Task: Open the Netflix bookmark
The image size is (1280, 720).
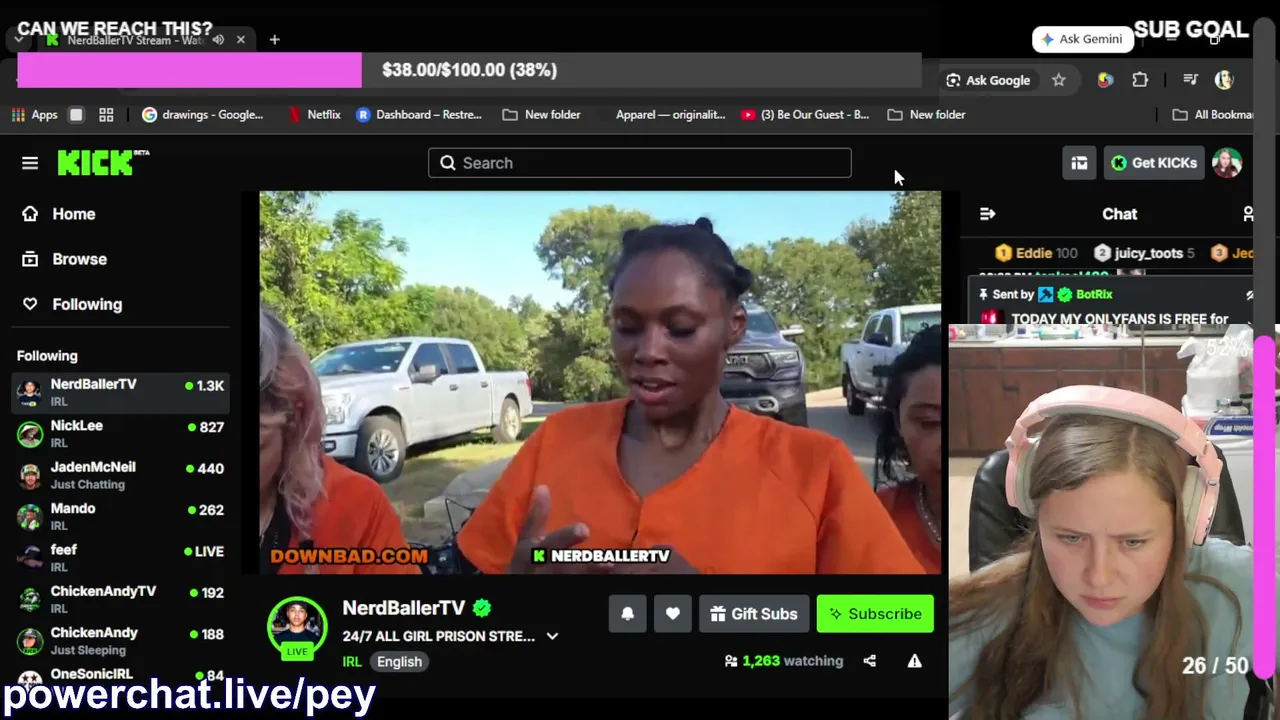Action: click(x=314, y=115)
